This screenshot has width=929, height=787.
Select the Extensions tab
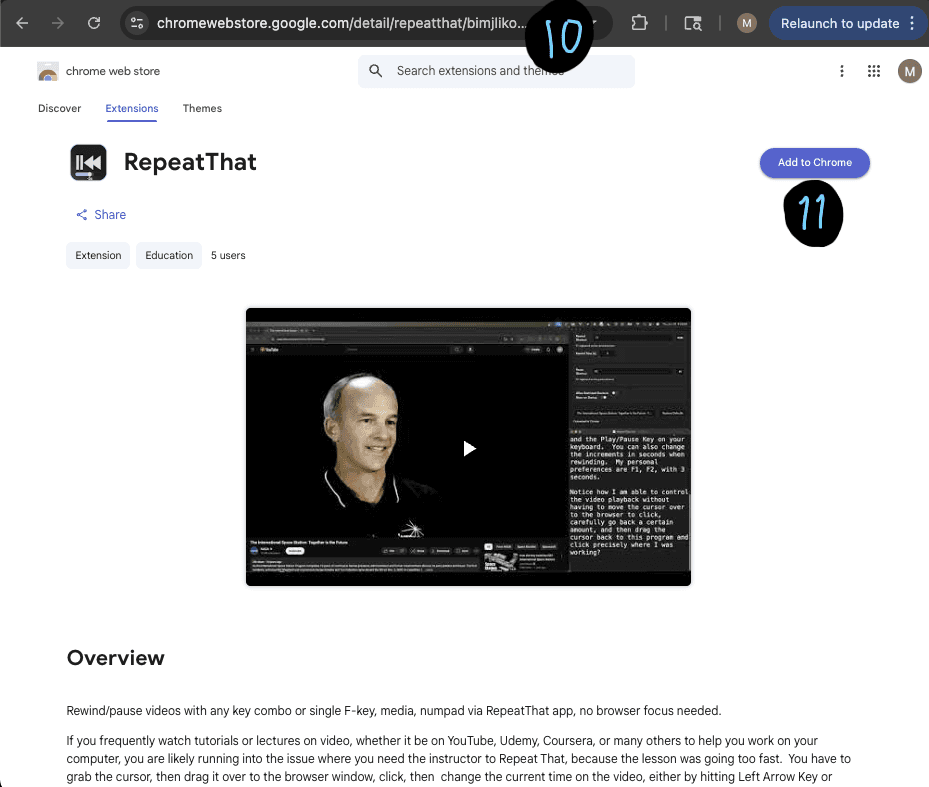click(x=132, y=108)
